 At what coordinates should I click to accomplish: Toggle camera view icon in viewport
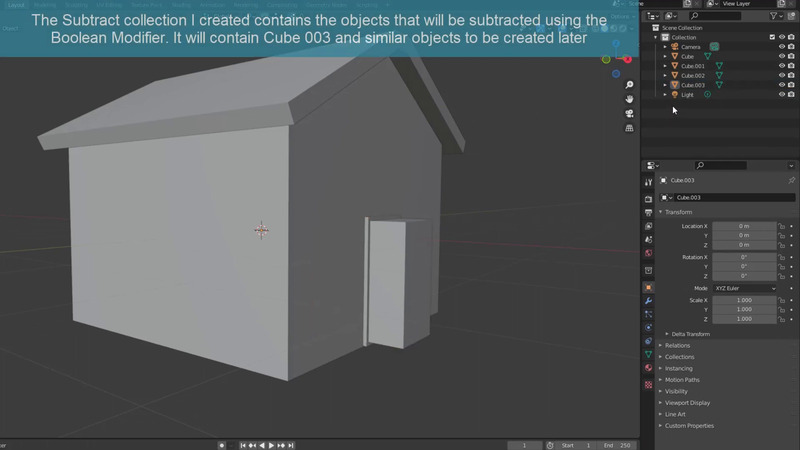point(630,113)
